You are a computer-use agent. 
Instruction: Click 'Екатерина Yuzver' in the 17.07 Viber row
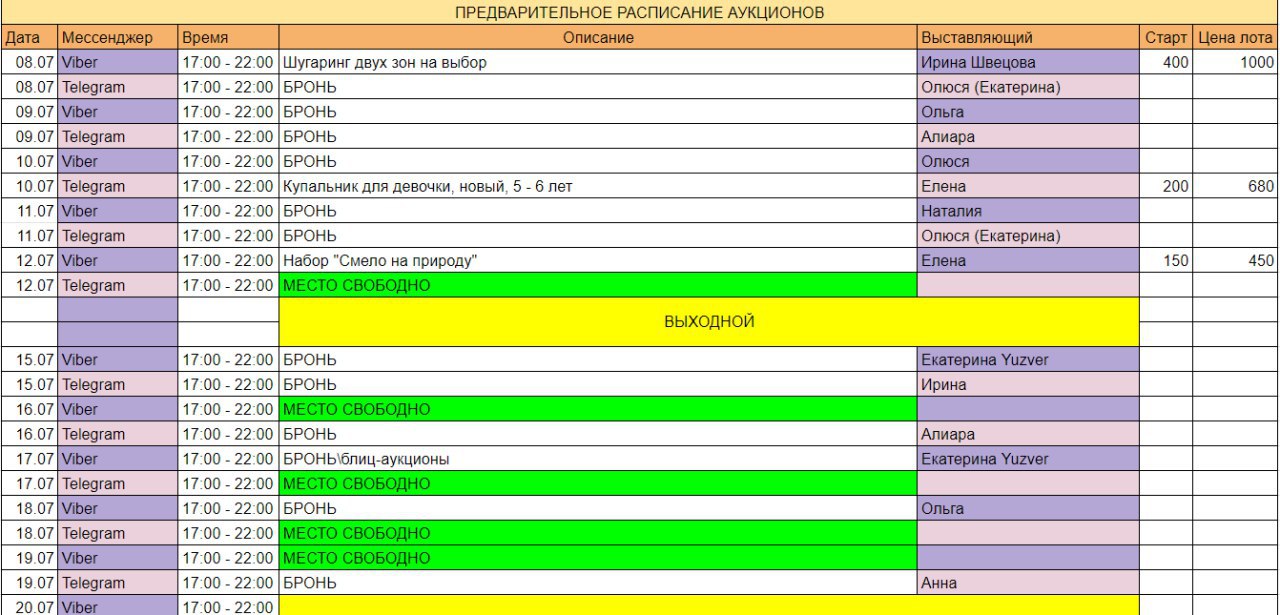click(1028, 459)
